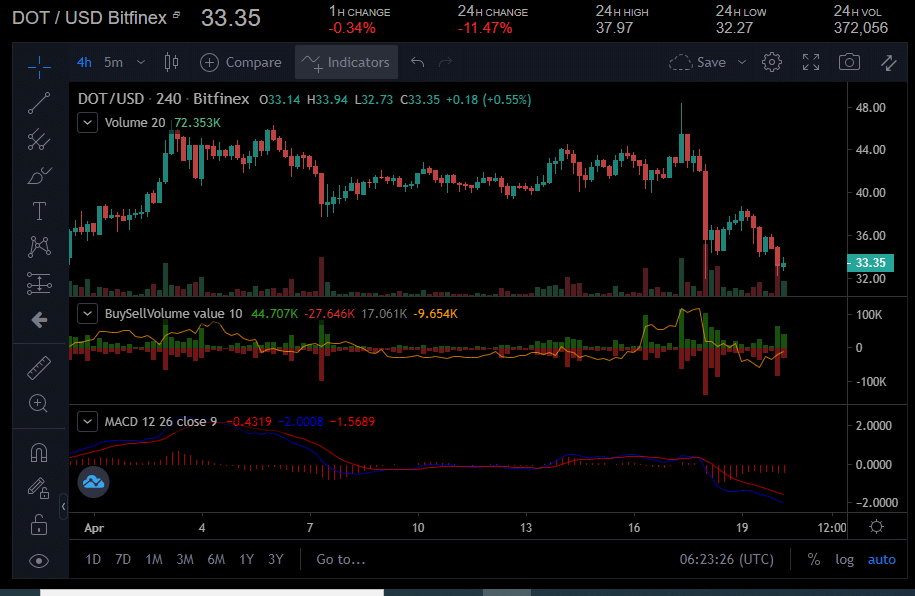Click the 48.00 price axis label

(870, 107)
